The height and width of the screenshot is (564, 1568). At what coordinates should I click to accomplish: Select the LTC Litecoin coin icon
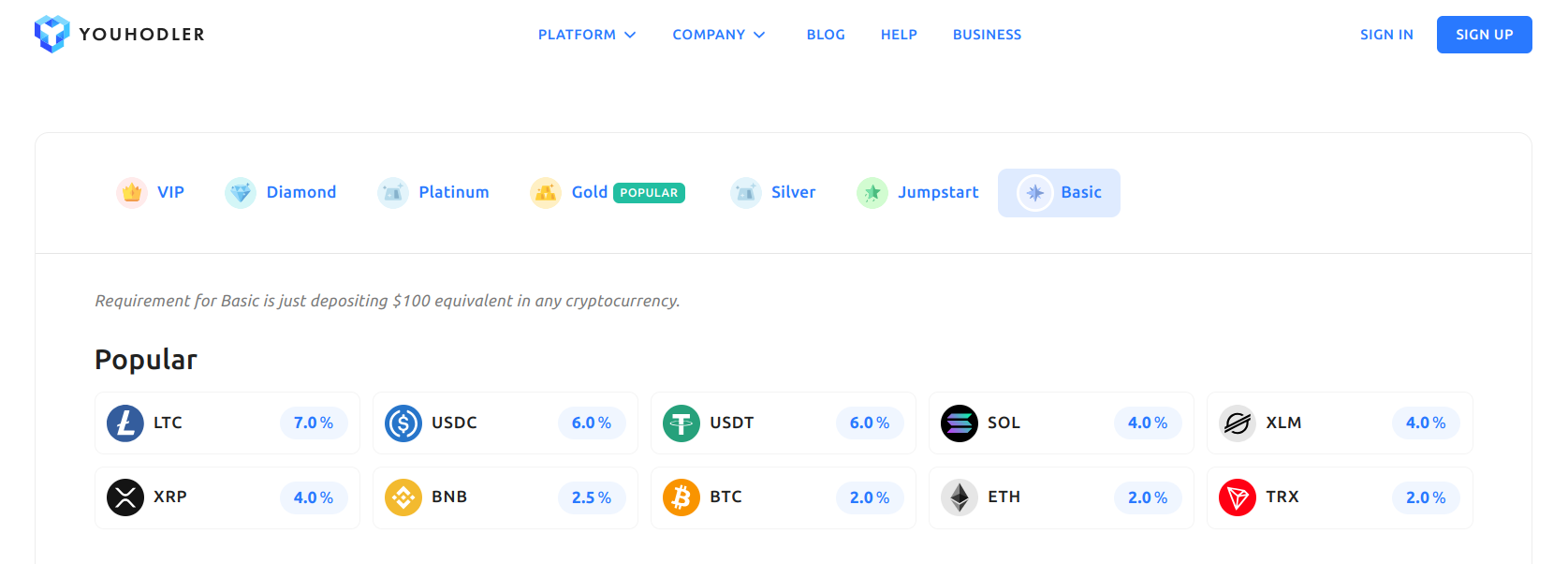pos(125,423)
